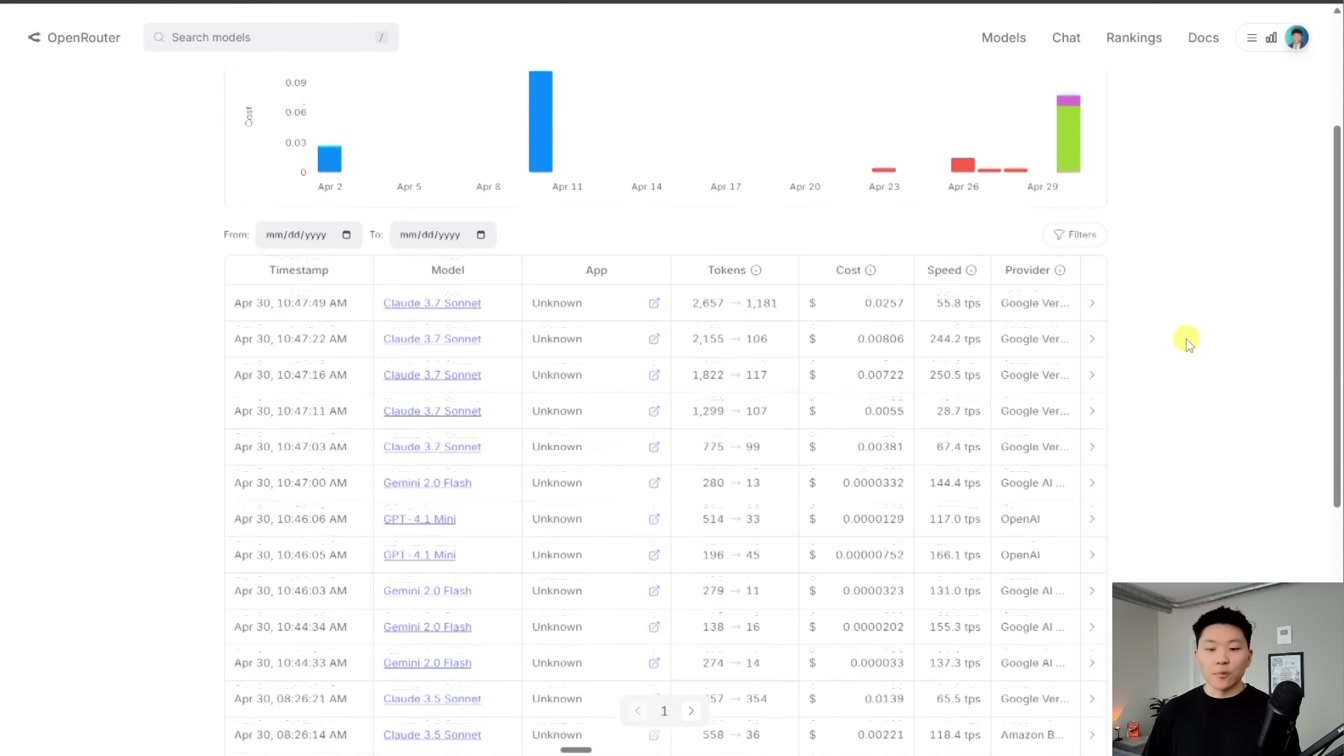Click the page vertical scrollbar
Screen dimensions: 1344x756
click(1338, 317)
